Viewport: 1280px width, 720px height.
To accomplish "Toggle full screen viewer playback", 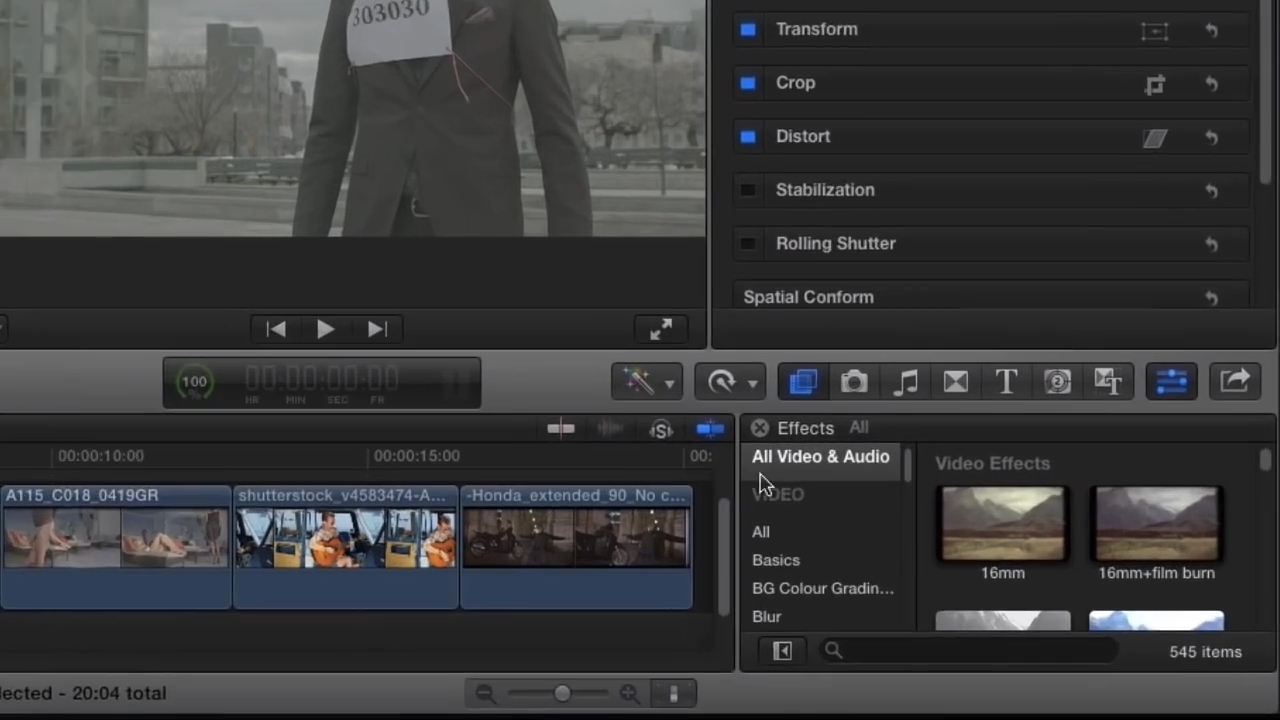I will 661,329.
